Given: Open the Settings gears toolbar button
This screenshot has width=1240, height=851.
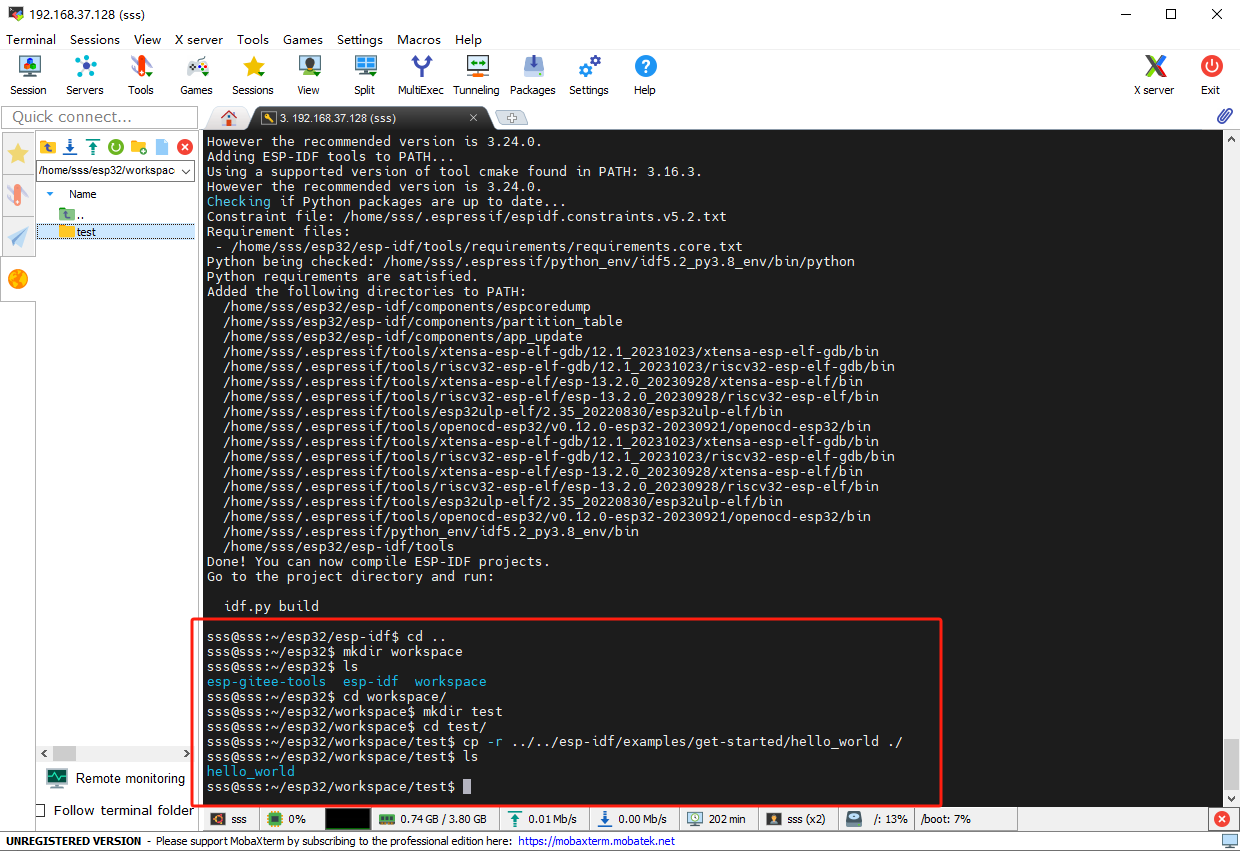Looking at the screenshot, I should pyautogui.click(x=589, y=76).
